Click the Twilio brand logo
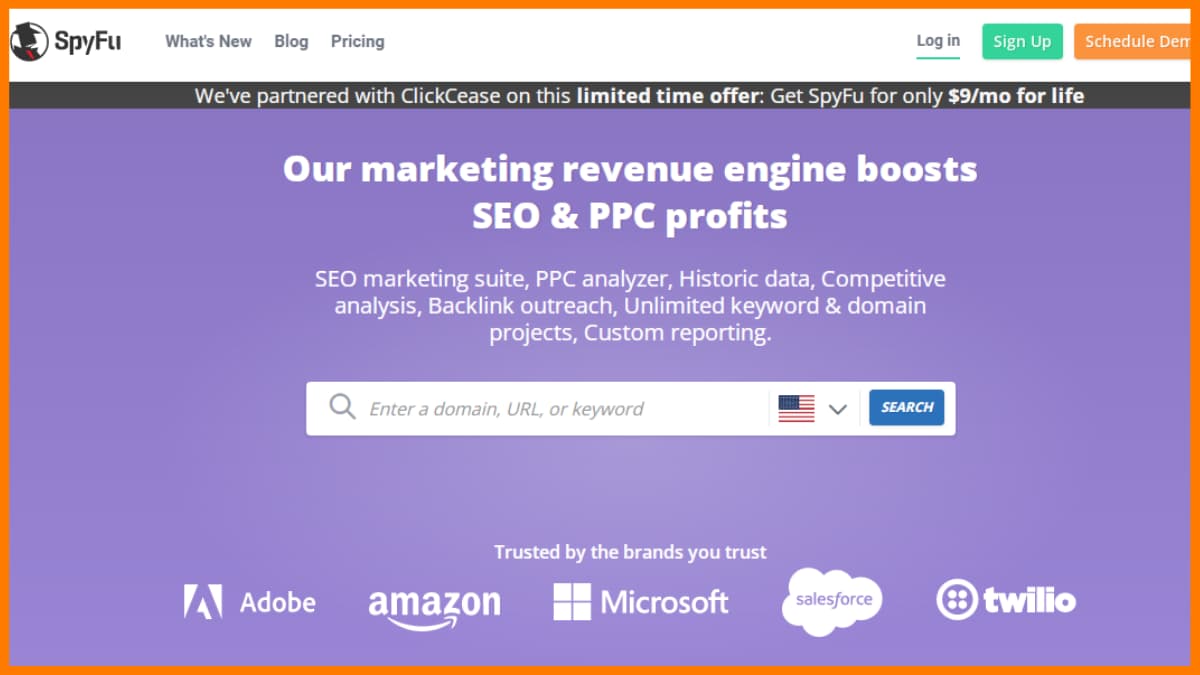Screen dimensions: 1200x675 pos(1006,600)
